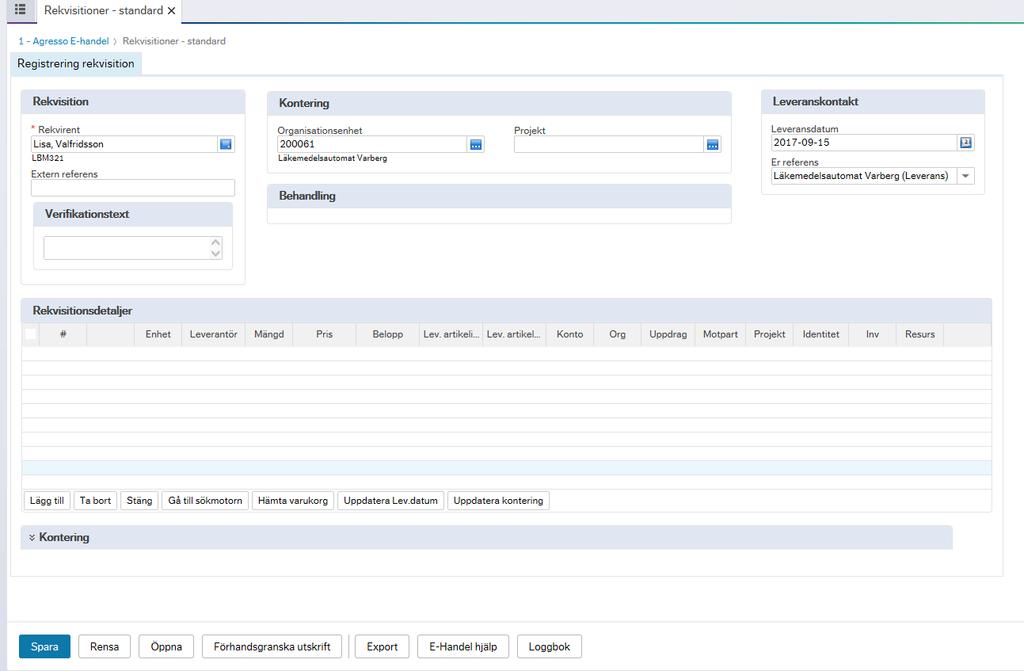Open E-Handel hjälp
This screenshot has width=1024, height=671.
463,646
